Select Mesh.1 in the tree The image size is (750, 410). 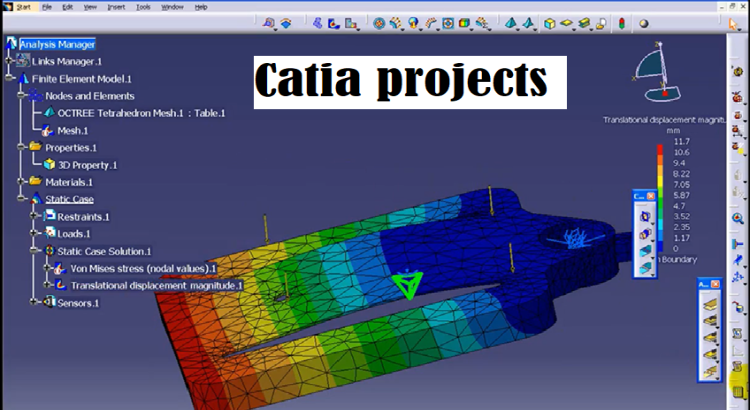[73, 131]
